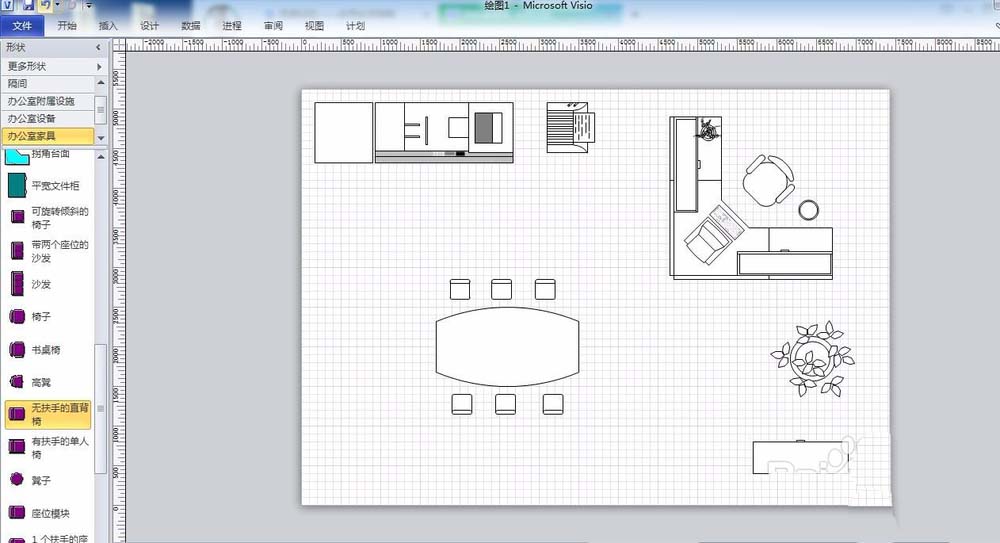Select the 可旋转倾斜的椅子 shape icon
The height and width of the screenshot is (543, 1000).
17,218
